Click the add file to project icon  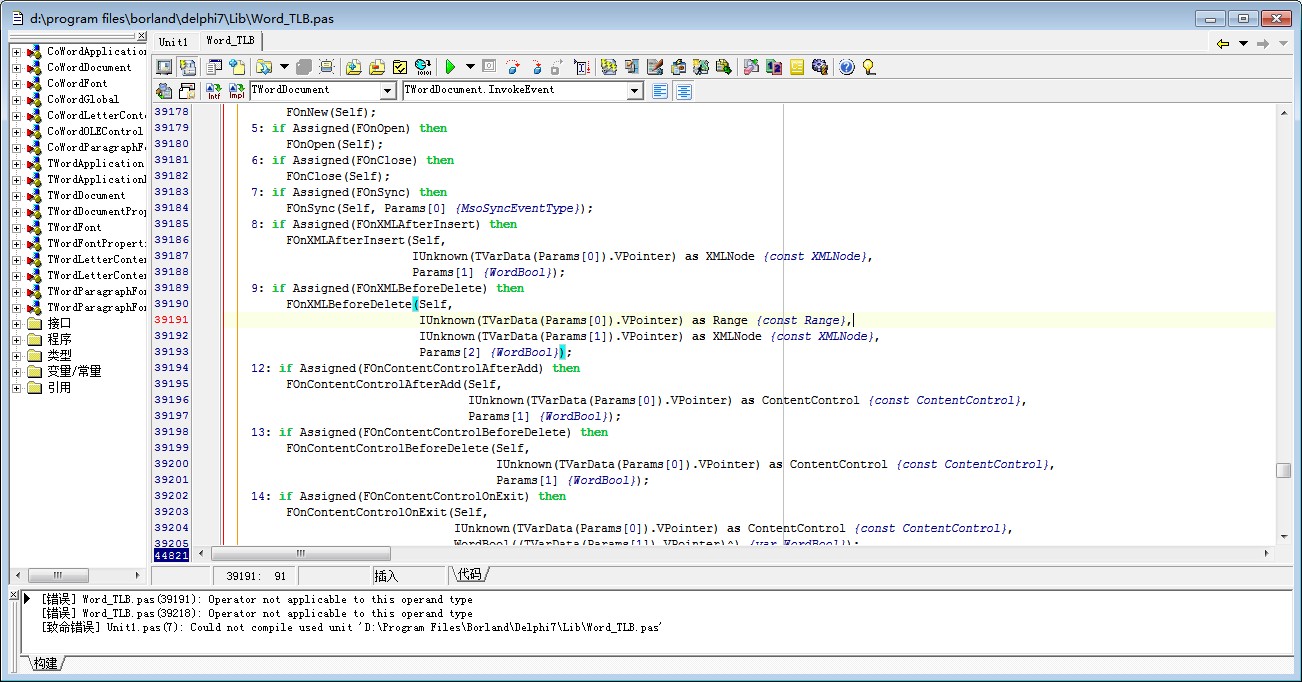[353, 67]
